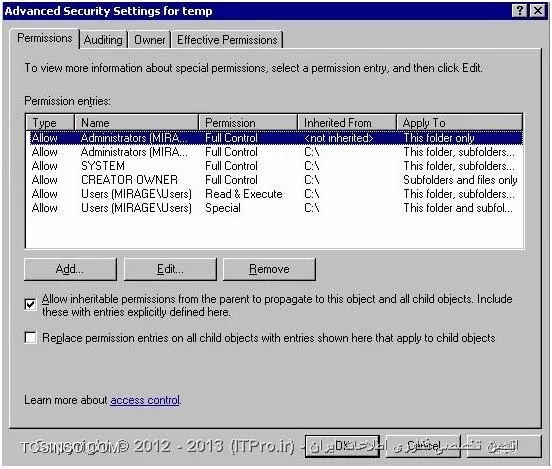Viewport: 552px width, 469px height.
Task: Switch to Effective Permissions tab
Action: pyautogui.click(x=227, y=40)
